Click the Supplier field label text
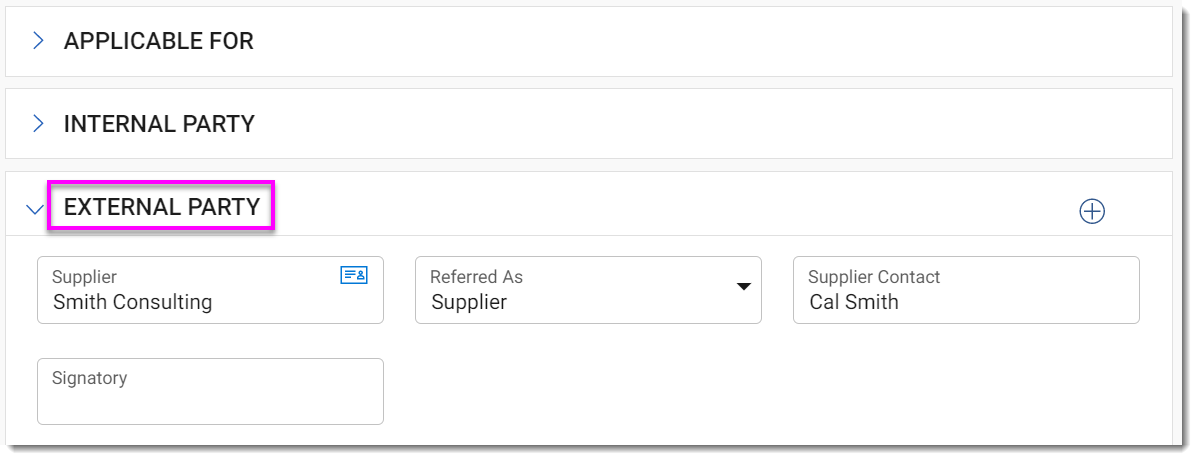This screenshot has height=460, width=1197. click(84, 277)
